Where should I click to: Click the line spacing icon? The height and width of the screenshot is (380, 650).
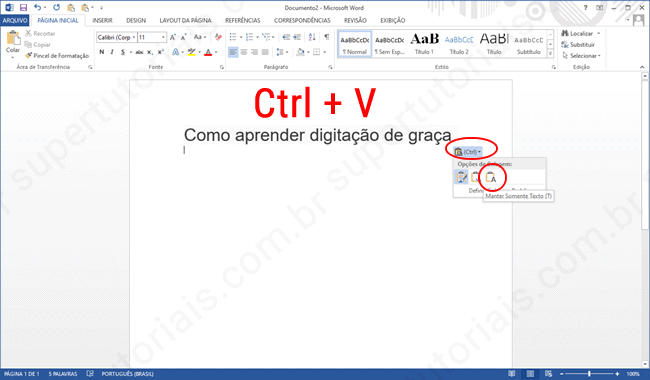(280, 52)
